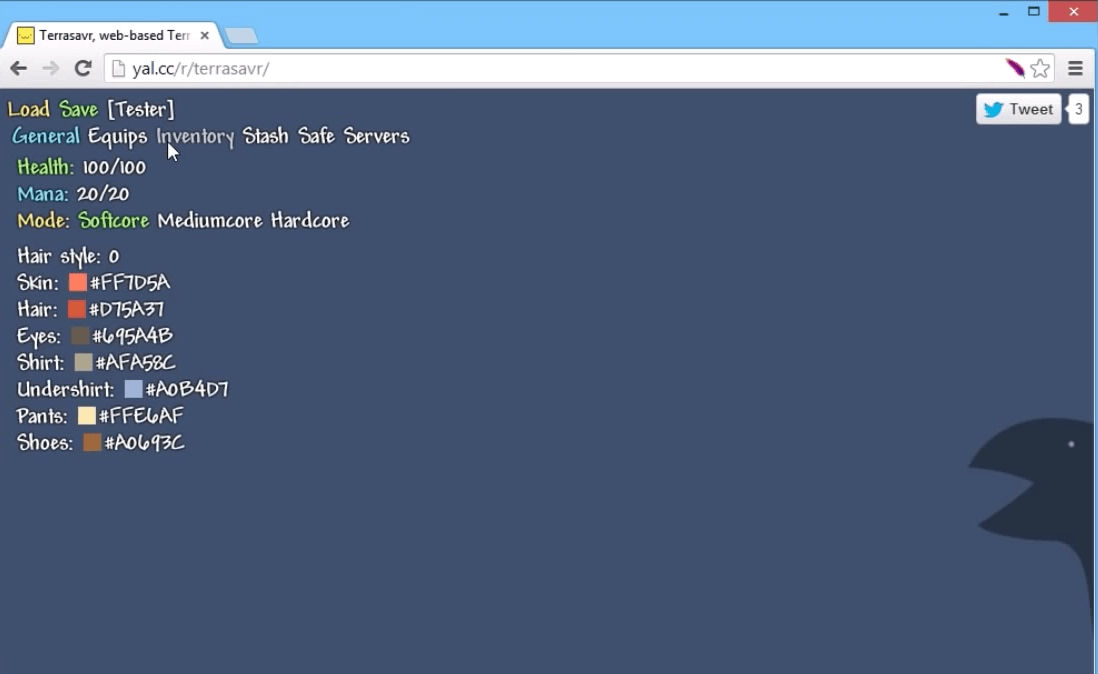
Task: Click the [Tester] player name
Action: 141,109
